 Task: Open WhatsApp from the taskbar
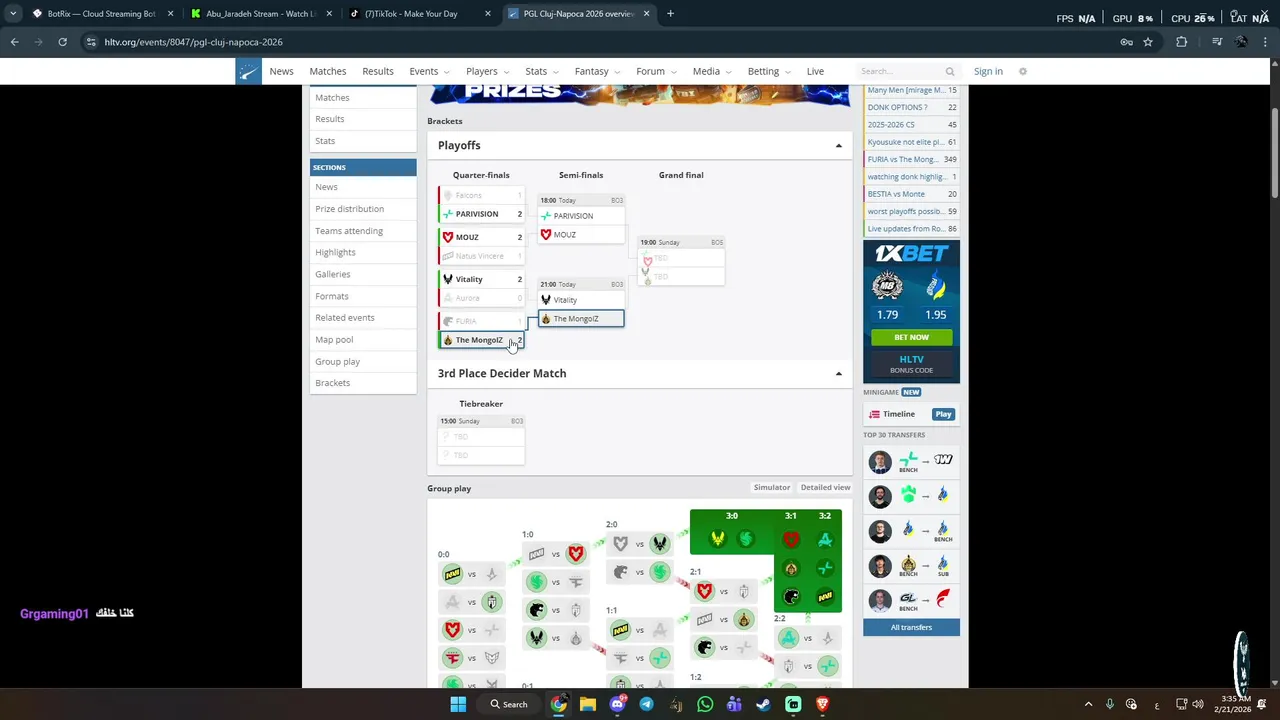(x=705, y=704)
